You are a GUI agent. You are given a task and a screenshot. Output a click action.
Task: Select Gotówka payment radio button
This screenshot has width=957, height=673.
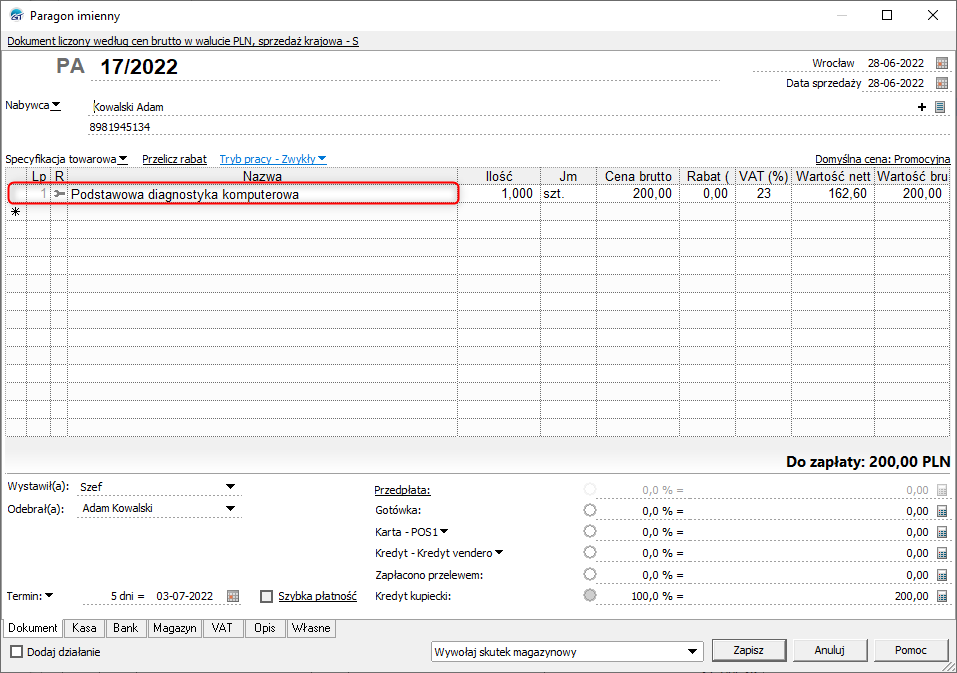click(x=590, y=510)
